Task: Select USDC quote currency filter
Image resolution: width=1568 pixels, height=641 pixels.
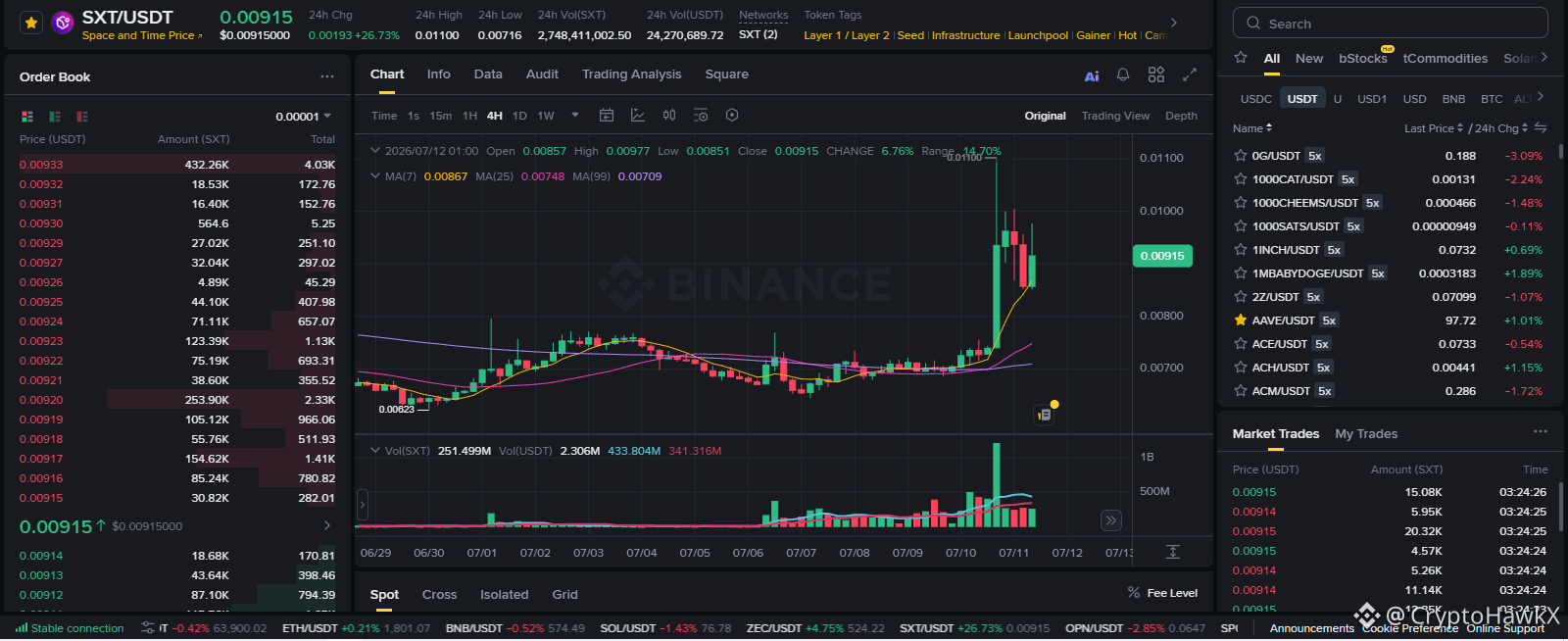Action: tap(1255, 99)
